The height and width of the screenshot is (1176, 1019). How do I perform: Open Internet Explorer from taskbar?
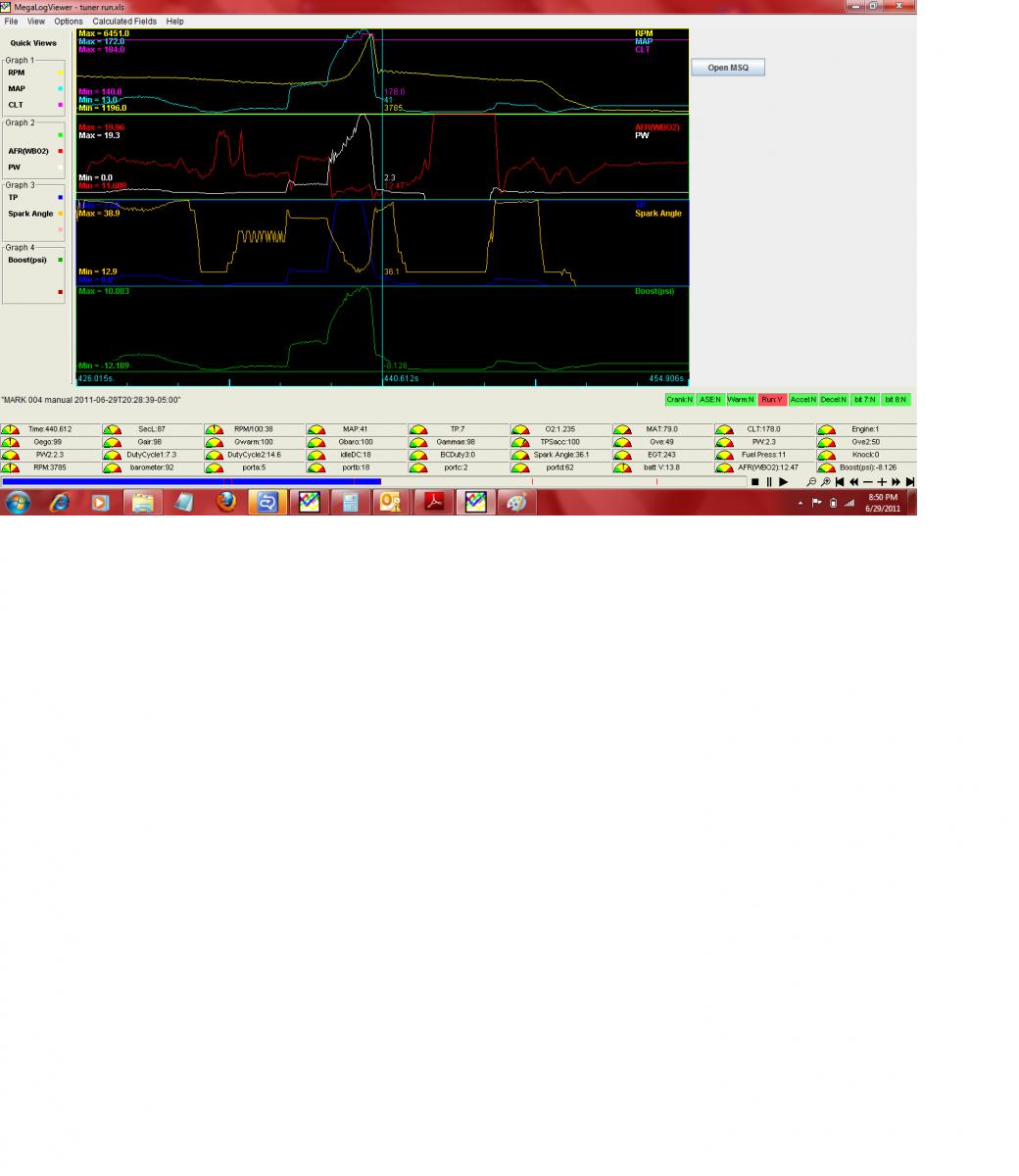pos(60,503)
